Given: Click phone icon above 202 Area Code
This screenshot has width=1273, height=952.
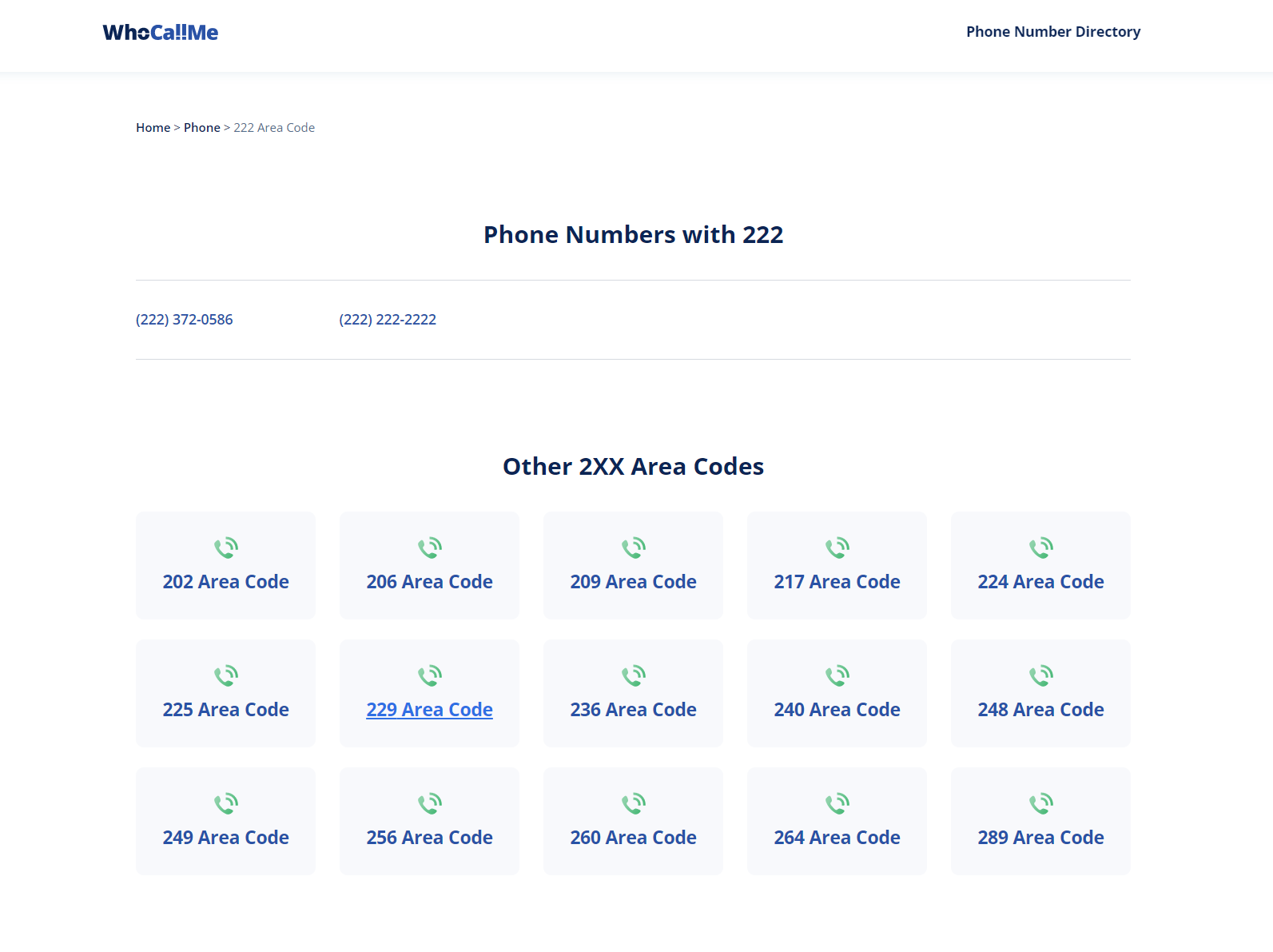Looking at the screenshot, I should (226, 548).
